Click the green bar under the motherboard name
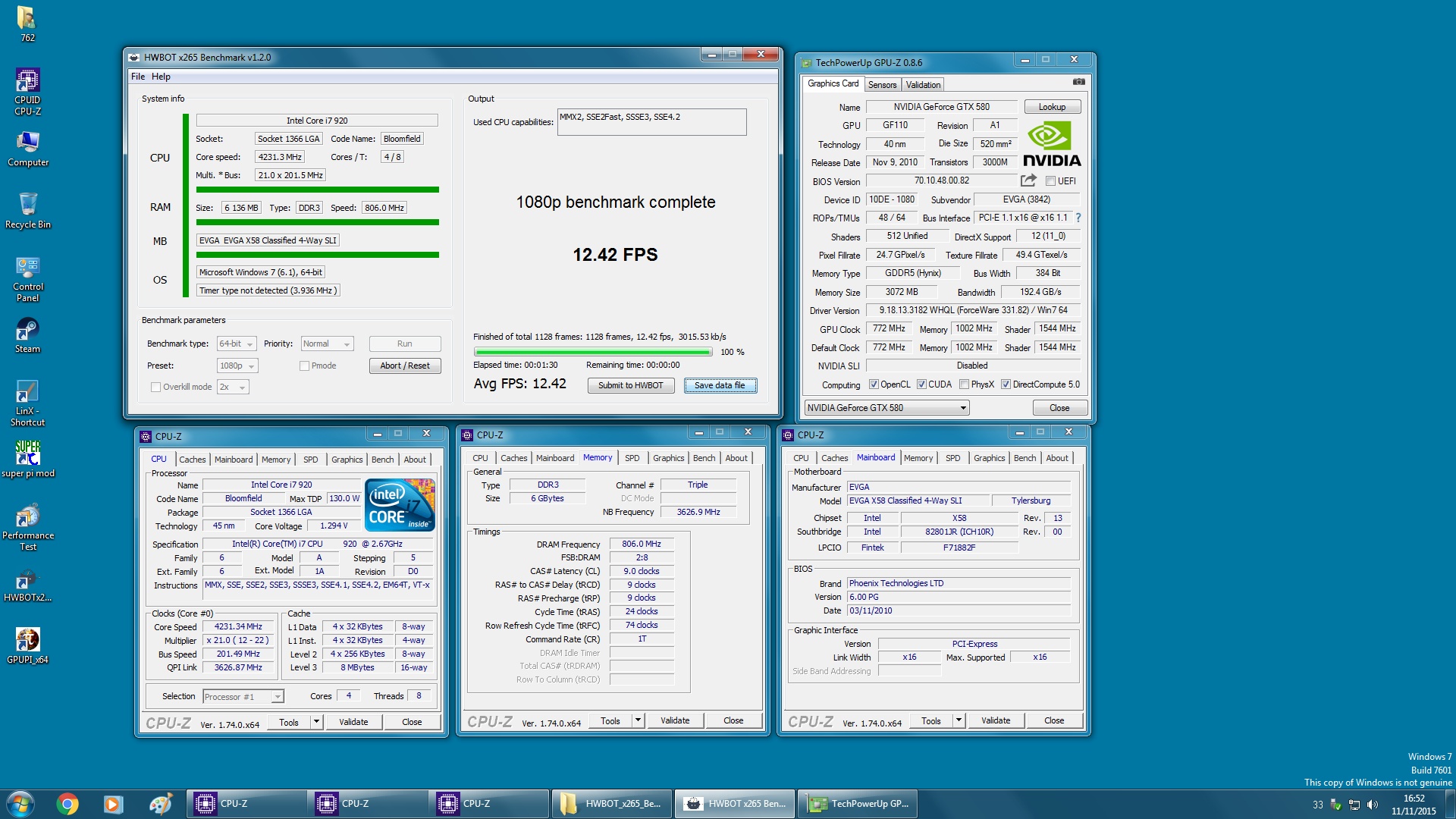 point(317,255)
